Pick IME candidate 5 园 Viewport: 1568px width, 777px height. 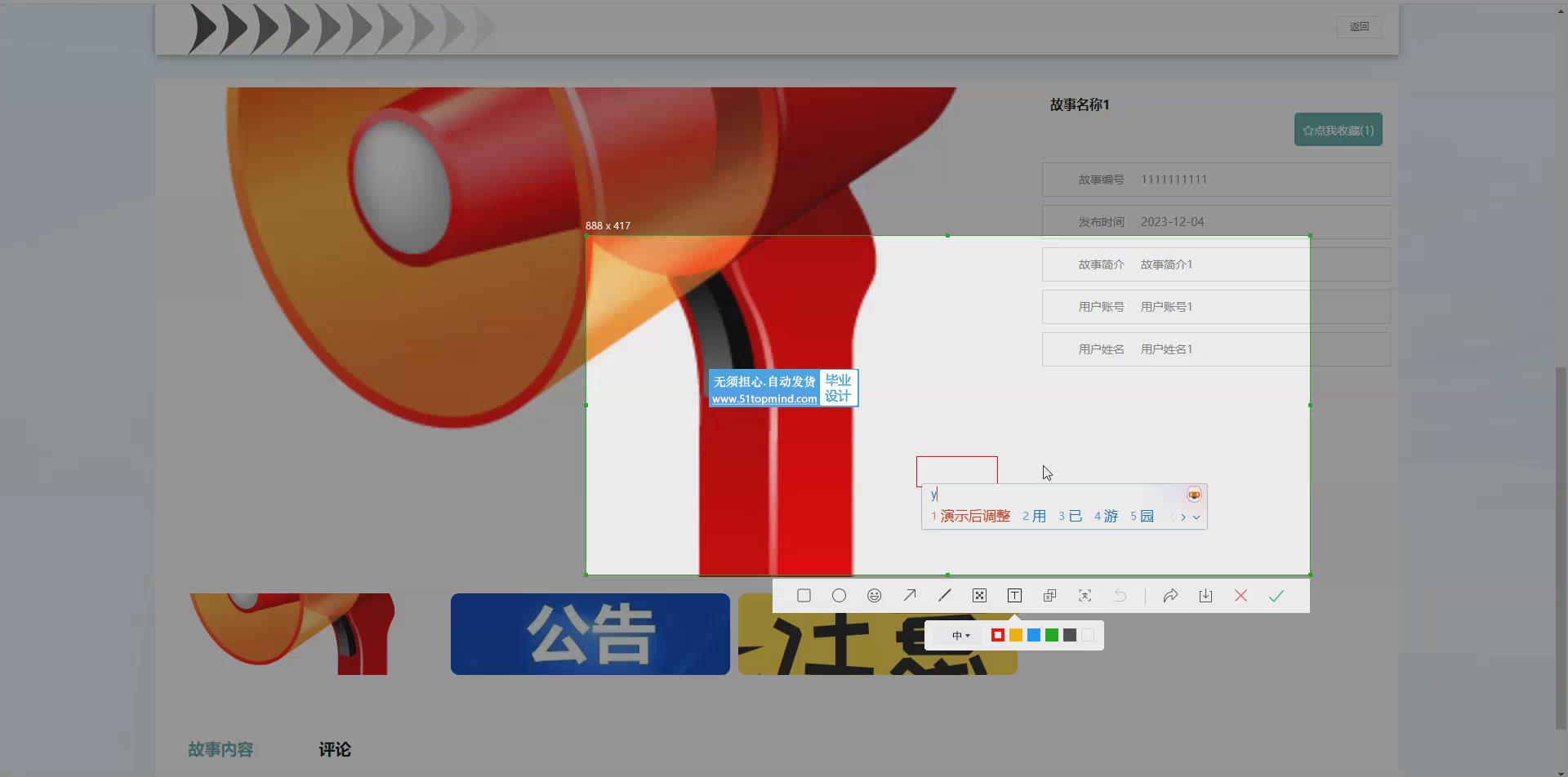click(1142, 516)
